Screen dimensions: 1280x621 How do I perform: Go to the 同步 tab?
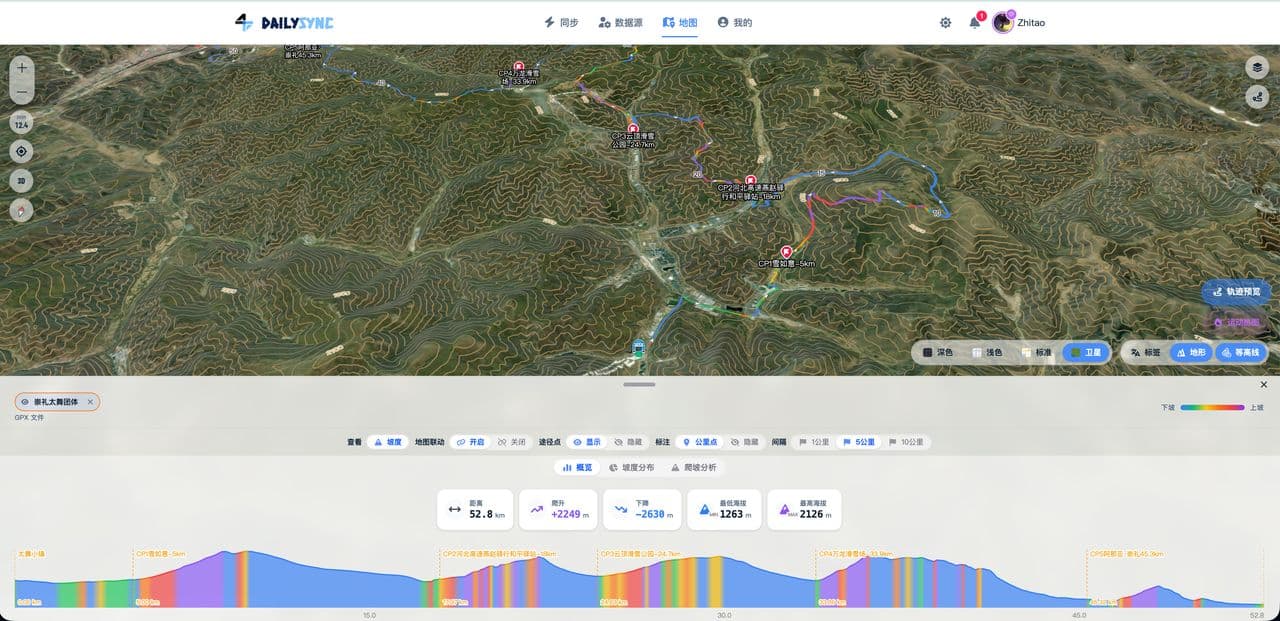click(561, 22)
